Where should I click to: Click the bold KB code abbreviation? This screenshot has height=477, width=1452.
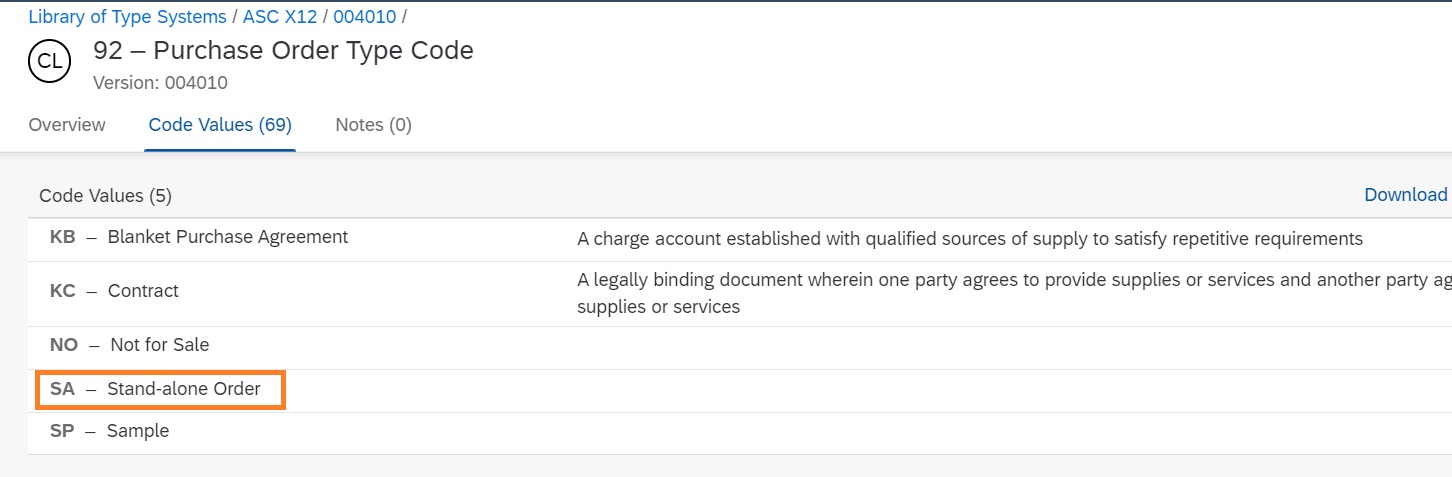click(x=62, y=237)
